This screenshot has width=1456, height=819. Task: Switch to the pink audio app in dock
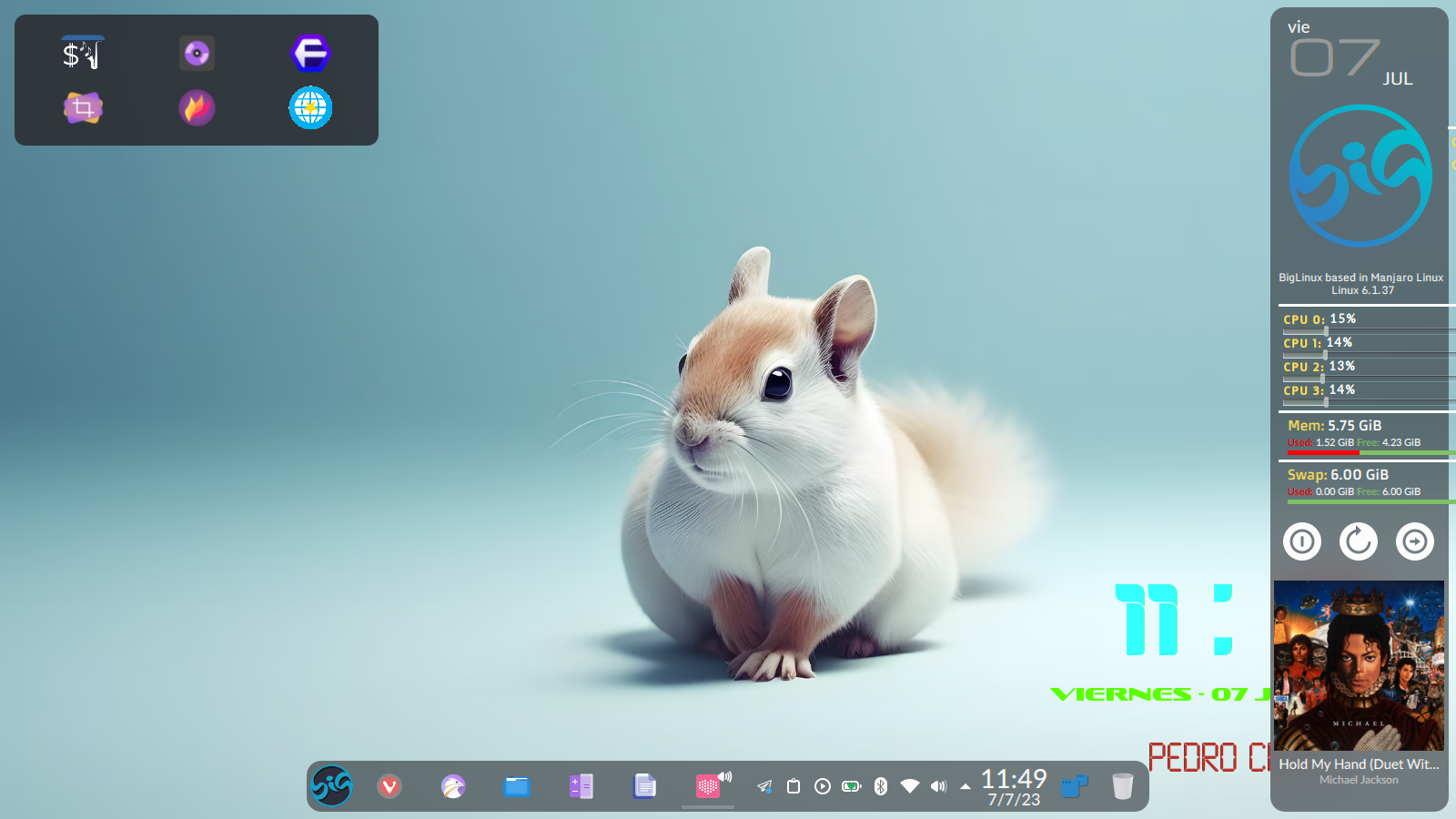(710, 786)
